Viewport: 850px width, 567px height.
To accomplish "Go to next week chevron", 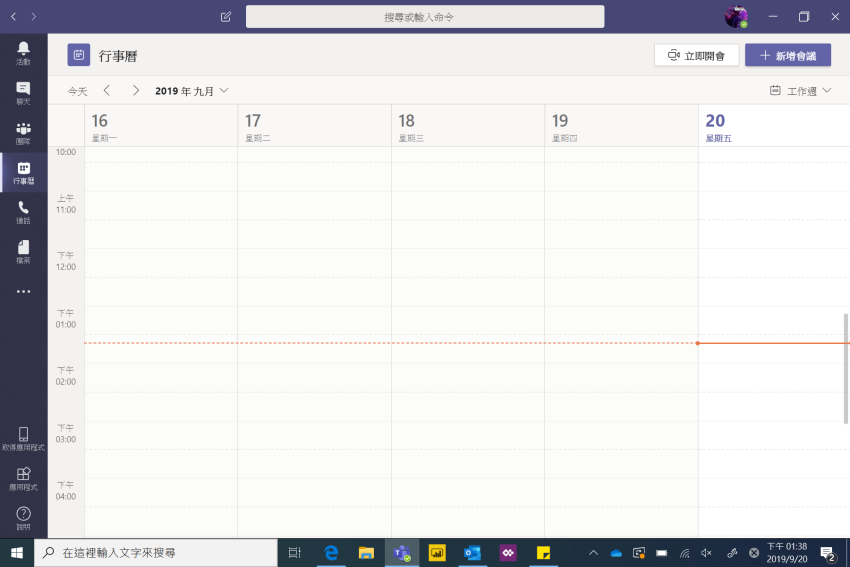I will (136, 91).
